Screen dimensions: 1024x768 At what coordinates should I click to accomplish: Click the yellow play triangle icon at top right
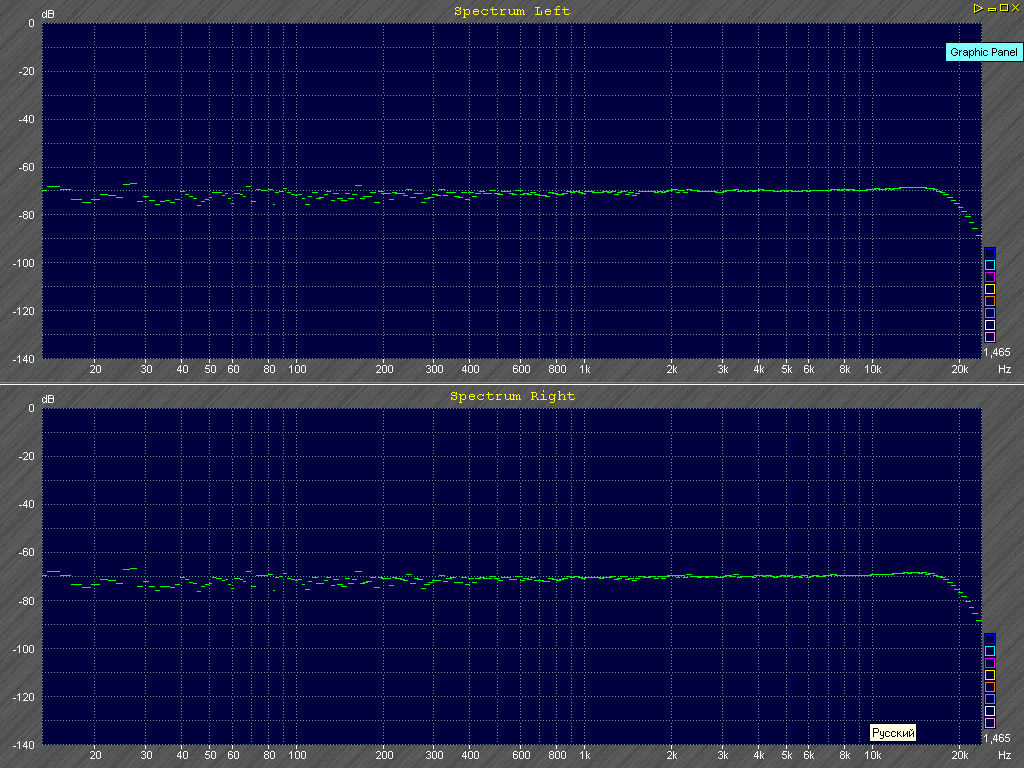pyautogui.click(x=978, y=8)
